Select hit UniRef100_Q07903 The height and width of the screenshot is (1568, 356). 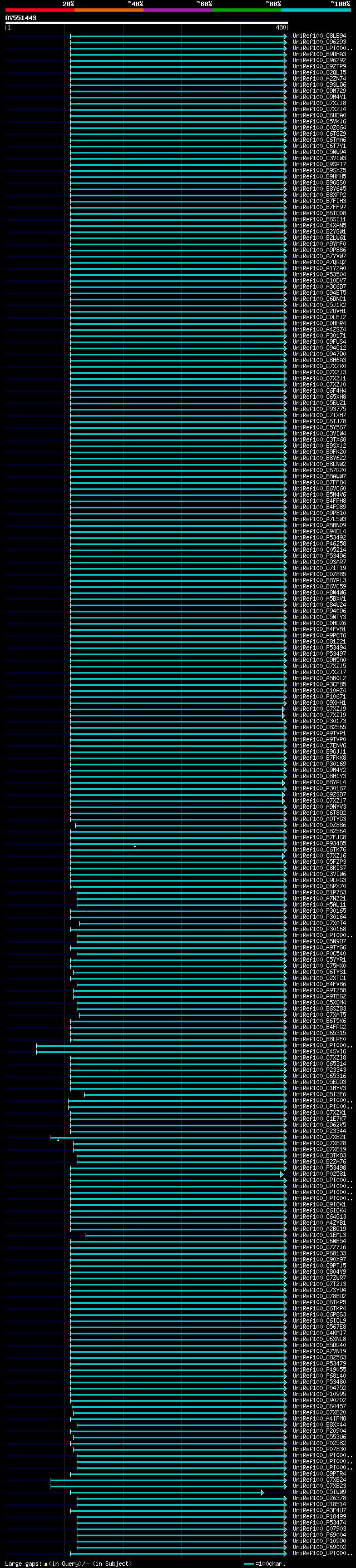[319, 1529]
